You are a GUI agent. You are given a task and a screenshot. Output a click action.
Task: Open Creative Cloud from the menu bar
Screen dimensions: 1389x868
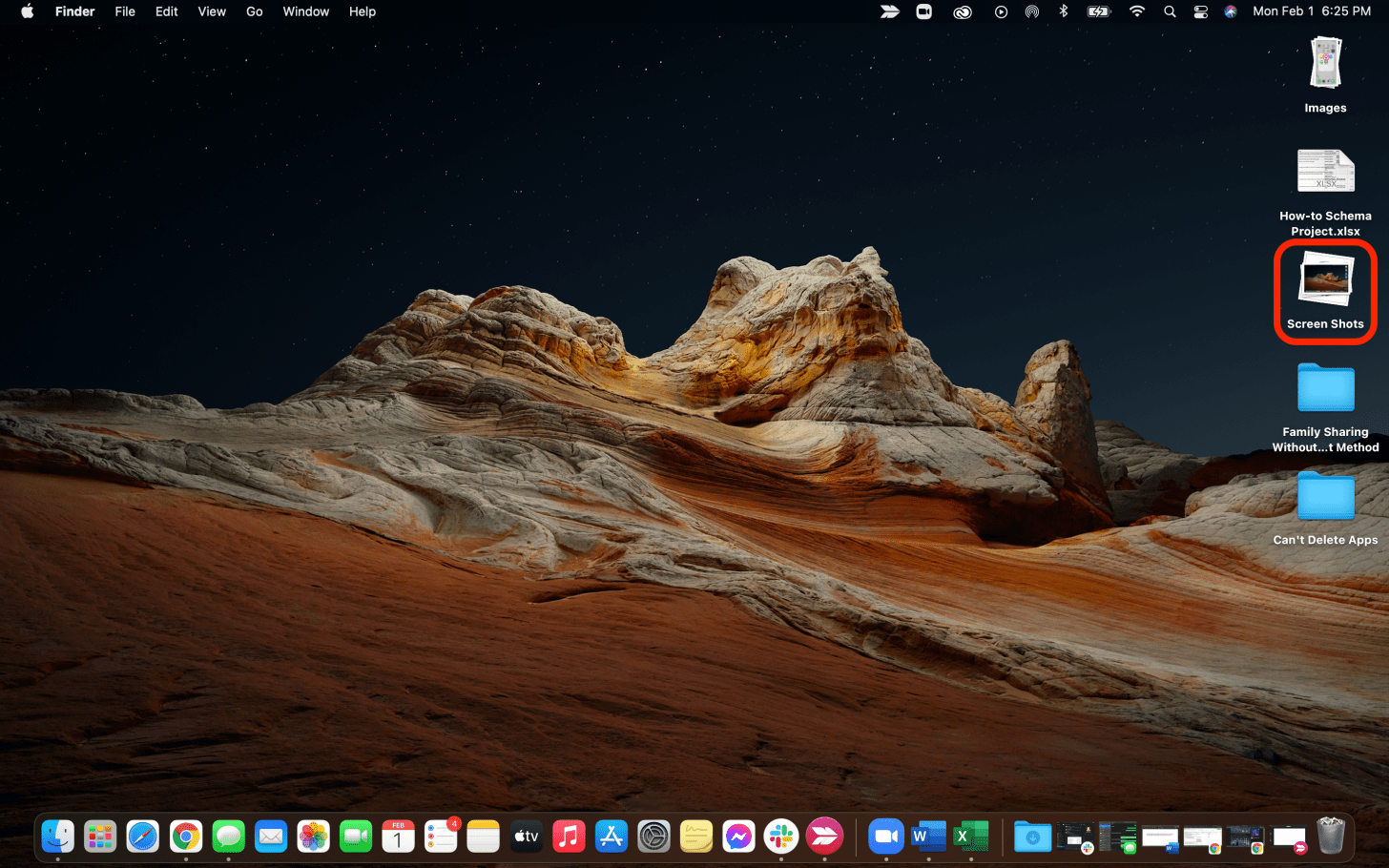[963, 11]
